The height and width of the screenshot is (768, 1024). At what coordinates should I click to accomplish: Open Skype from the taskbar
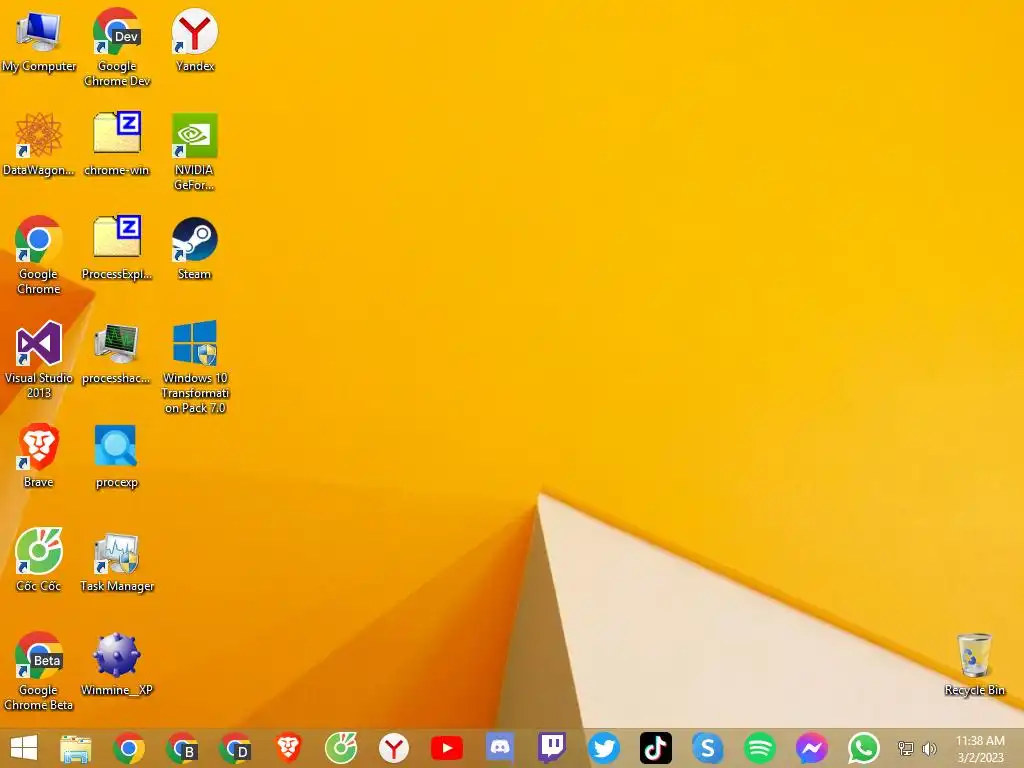coord(707,748)
